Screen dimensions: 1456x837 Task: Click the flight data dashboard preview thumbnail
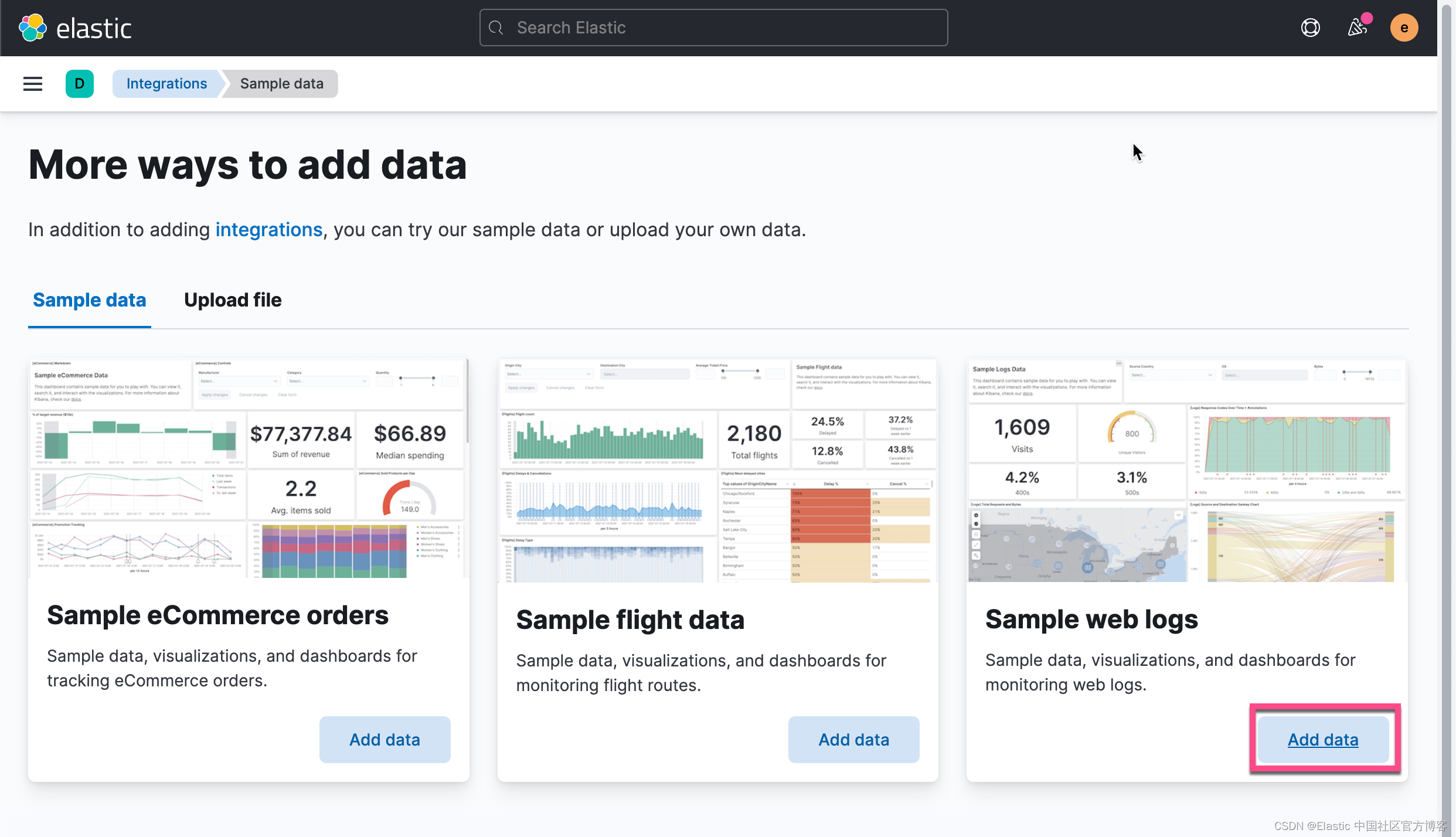click(717, 470)
